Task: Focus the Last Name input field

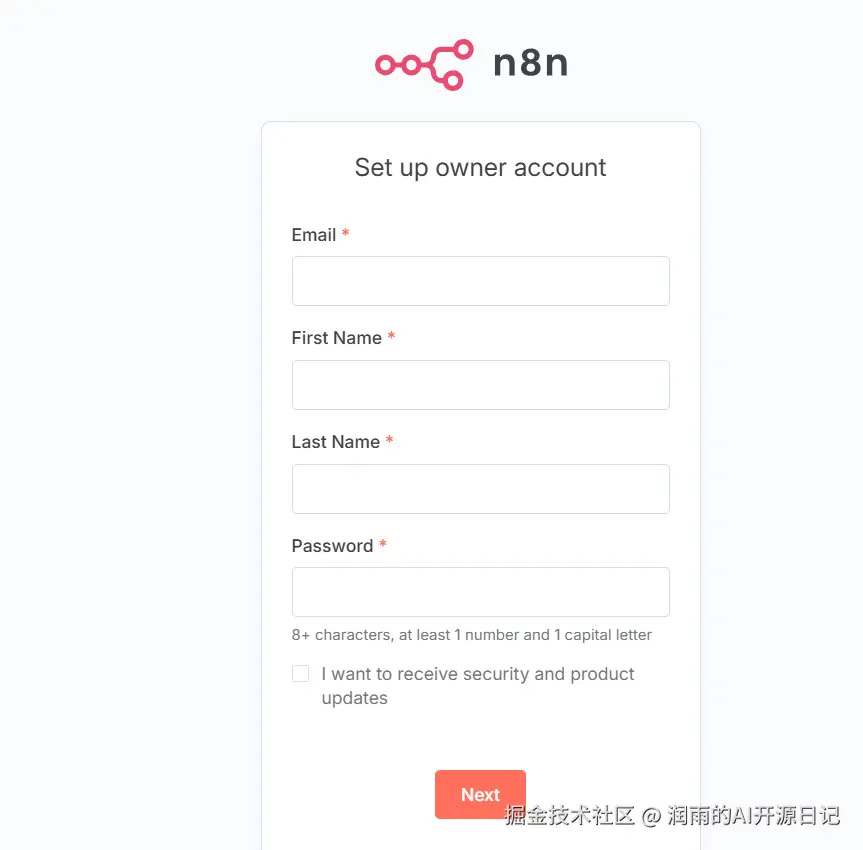Action: [x=480, y=489]
